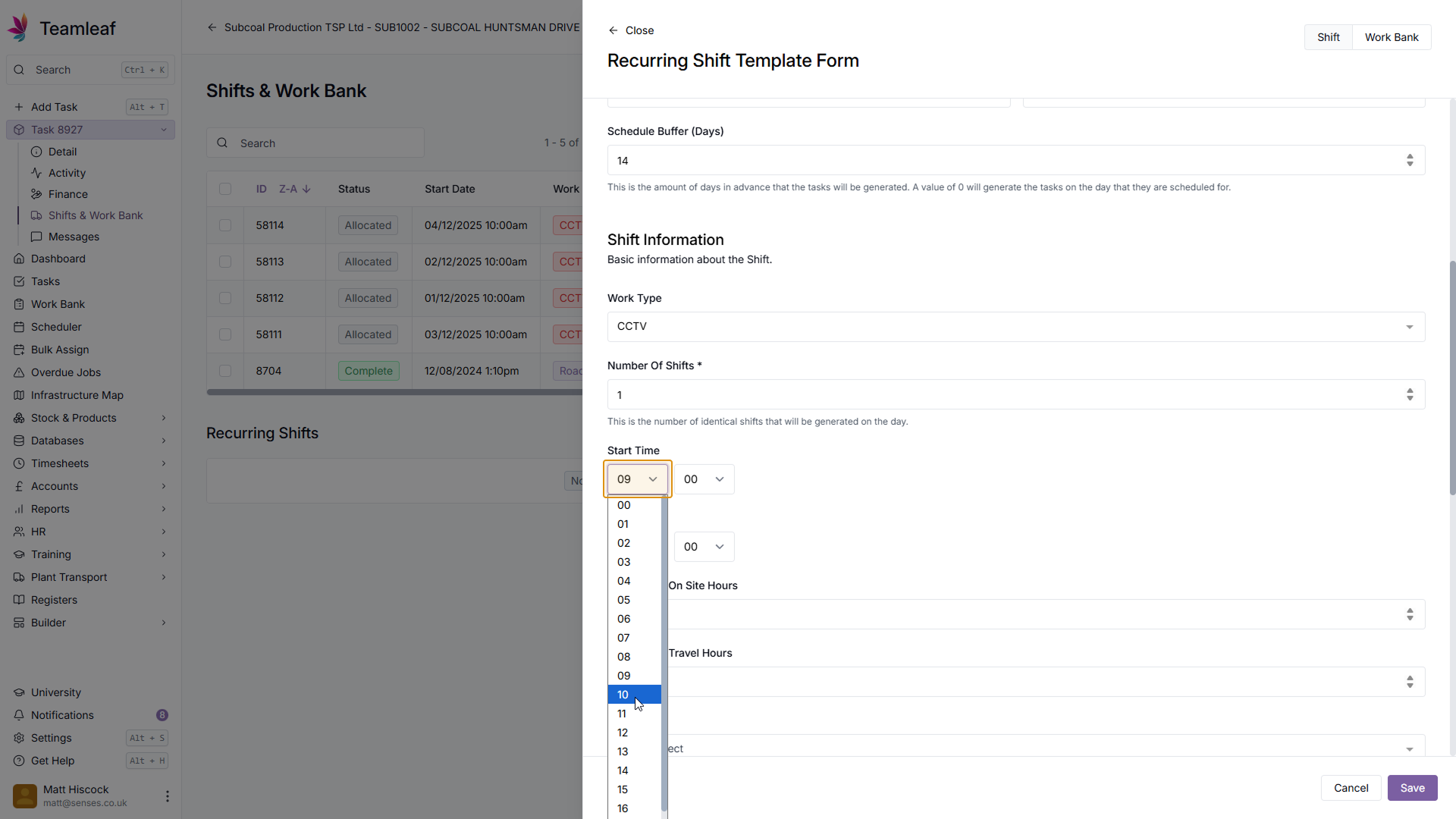Screen dimensions: 1456x819
Task: Toggle the select-all shifts header checkbox
Action: [225, 189]
